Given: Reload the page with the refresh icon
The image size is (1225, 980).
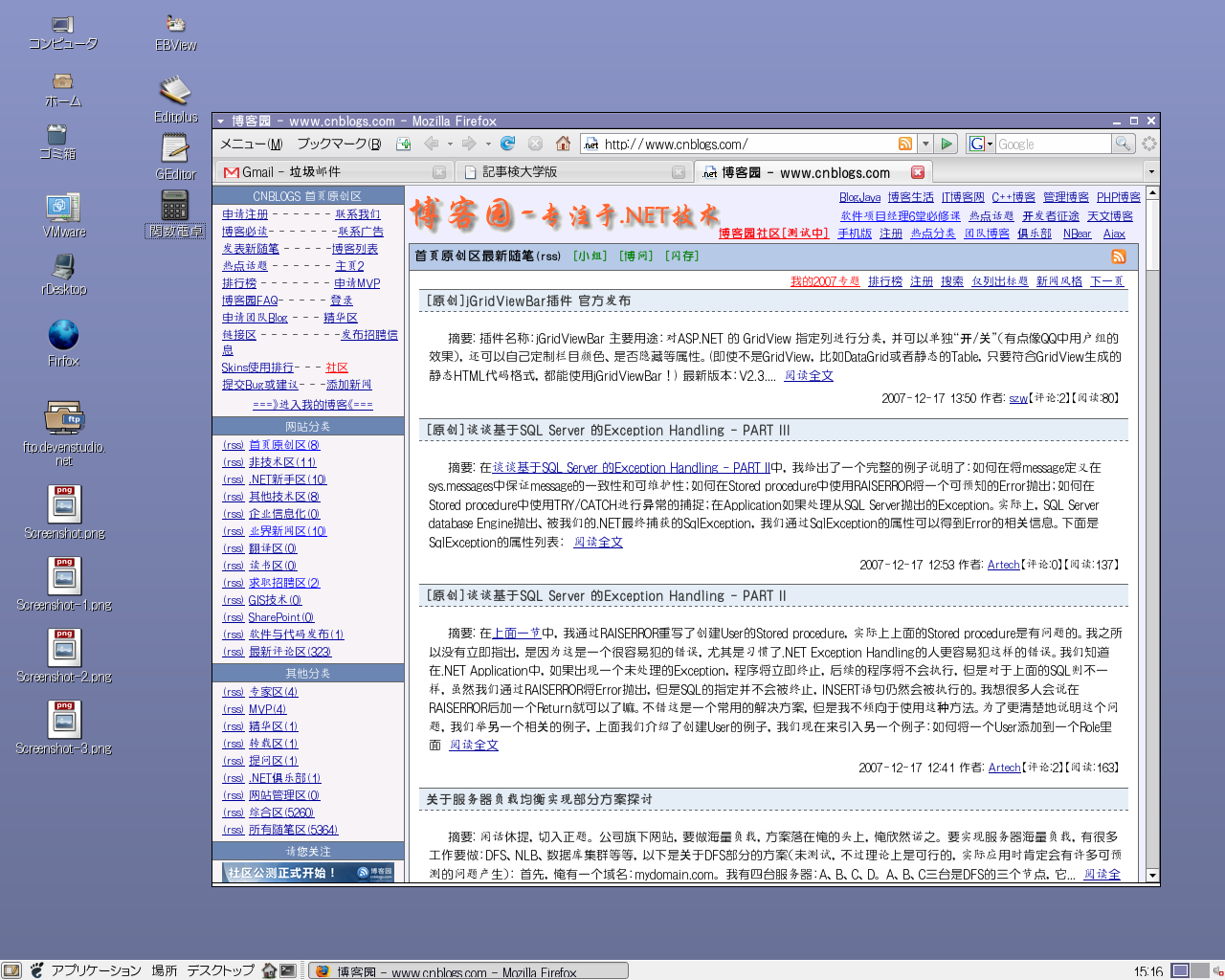Looking at the screenshot, I should 508,144.
